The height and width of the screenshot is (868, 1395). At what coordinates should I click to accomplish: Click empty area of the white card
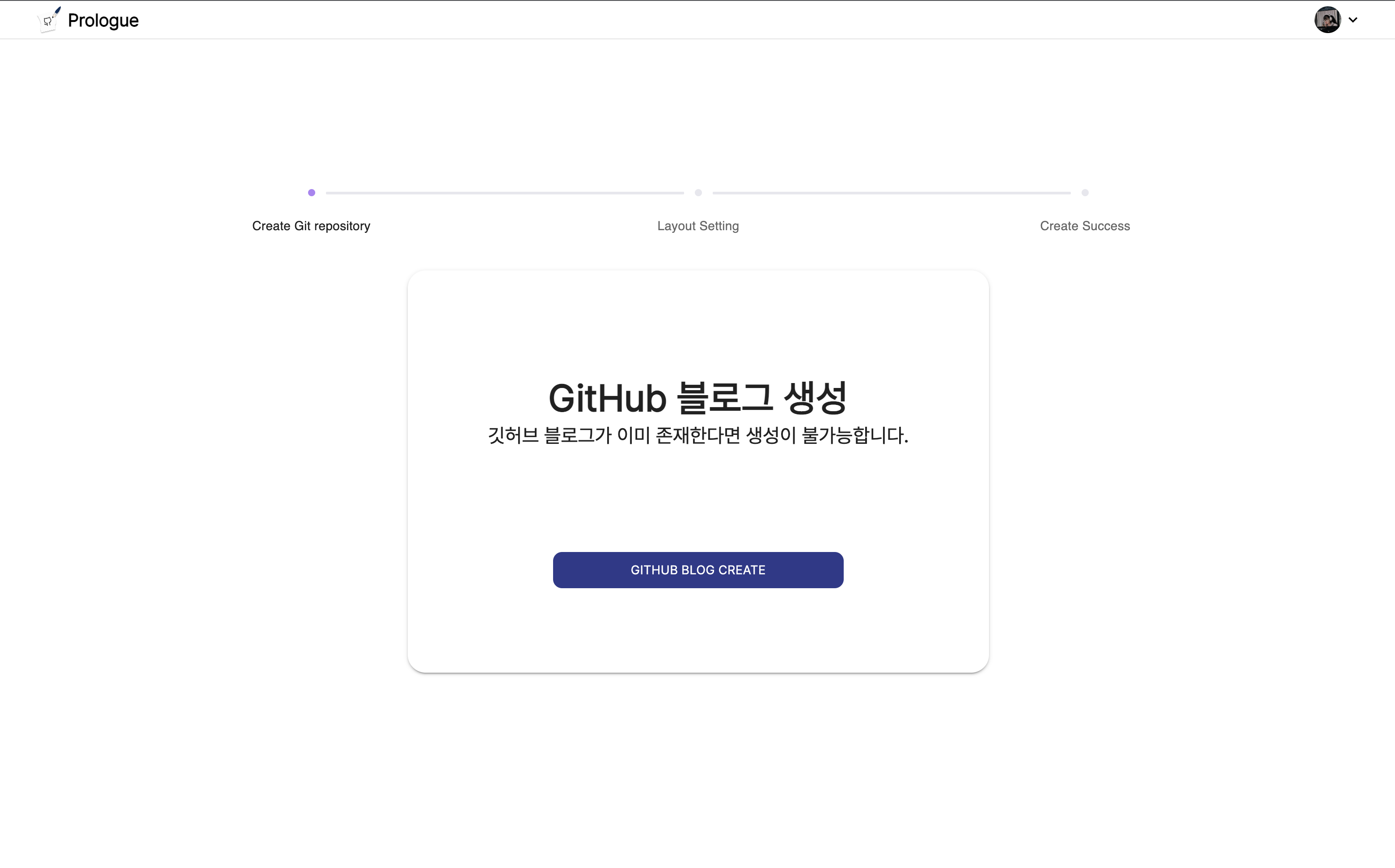click(697, 632)
